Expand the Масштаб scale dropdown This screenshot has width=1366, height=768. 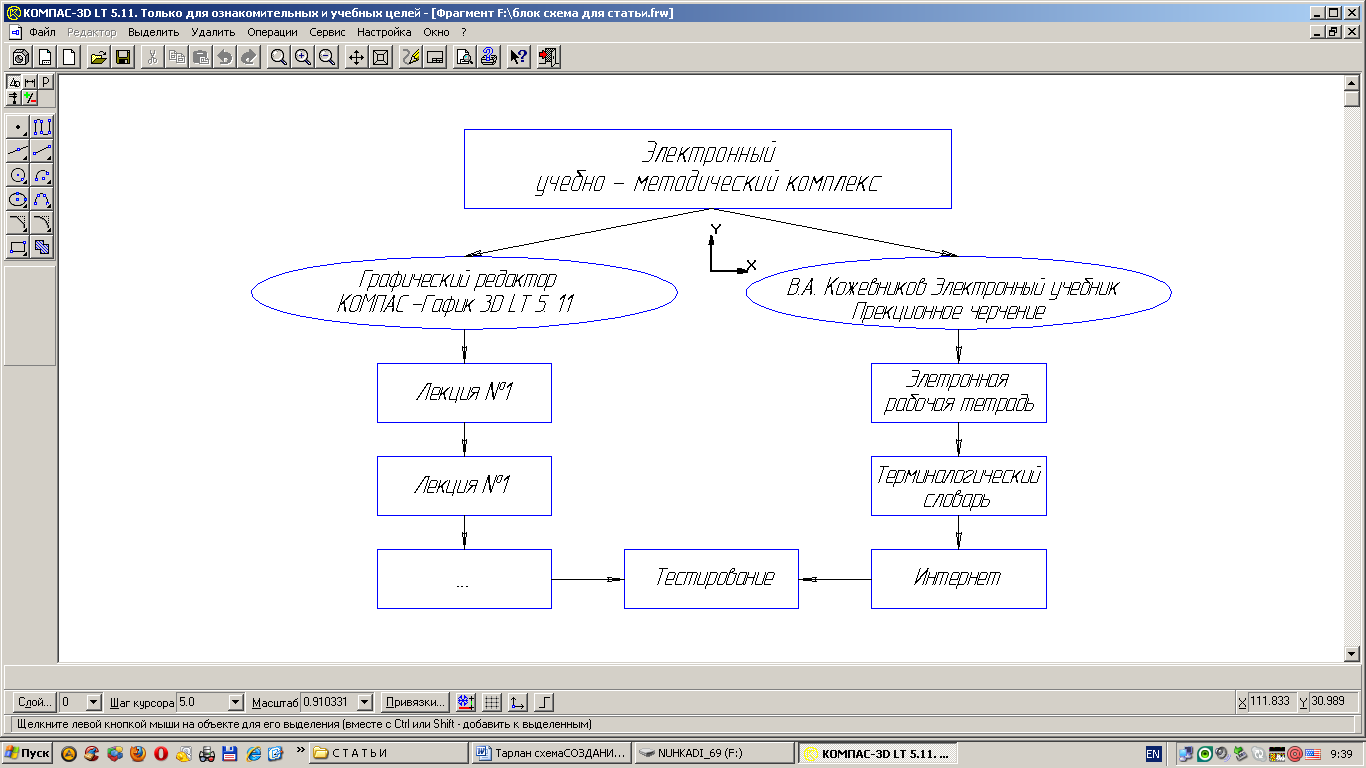364,703
